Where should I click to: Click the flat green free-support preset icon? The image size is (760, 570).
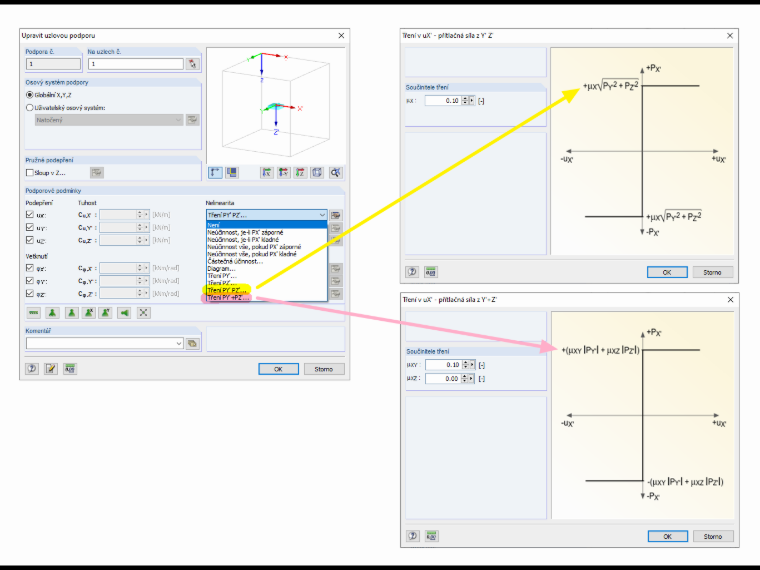(33, 313)
